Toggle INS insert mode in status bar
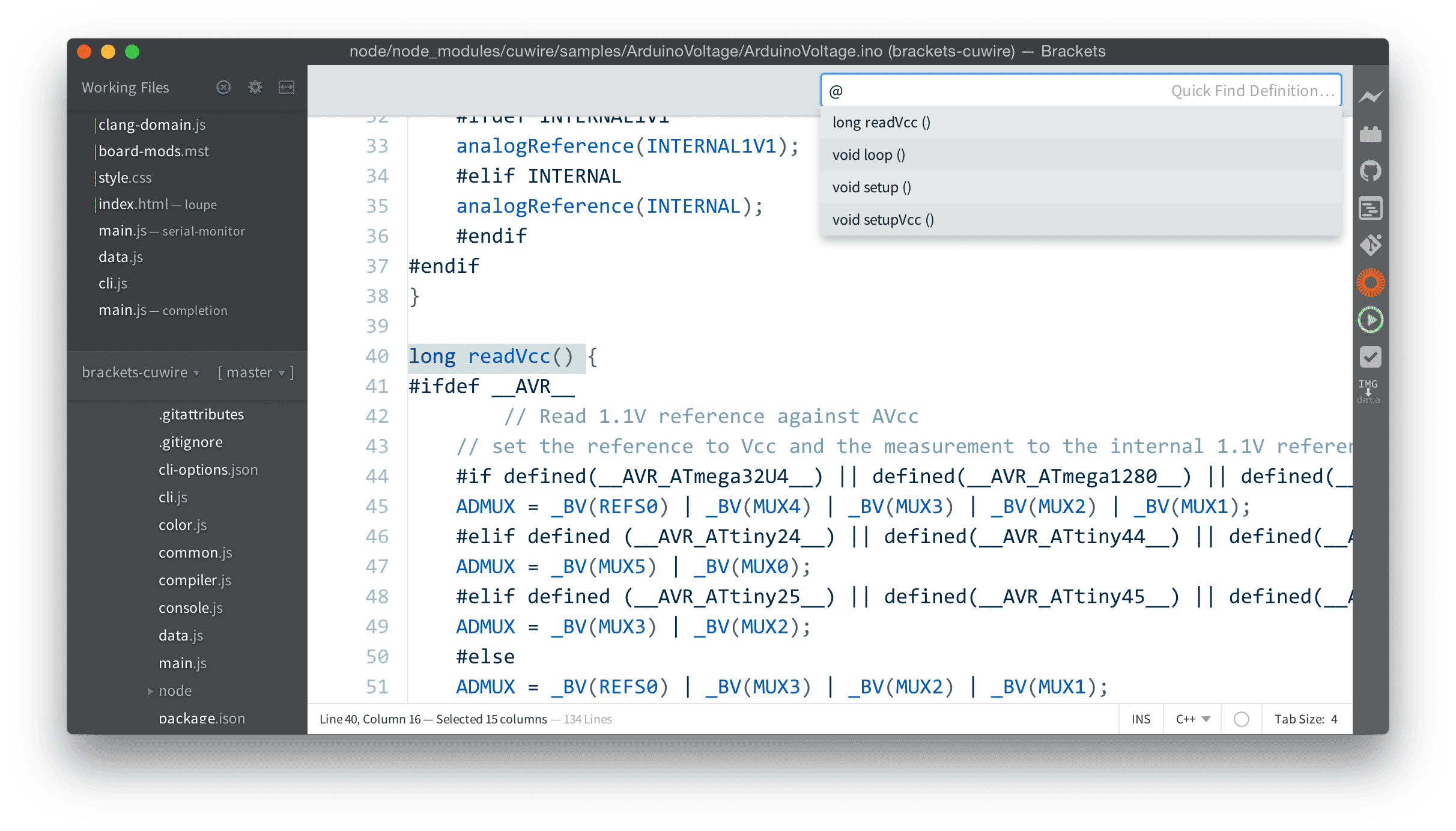 click(1140, 719)
